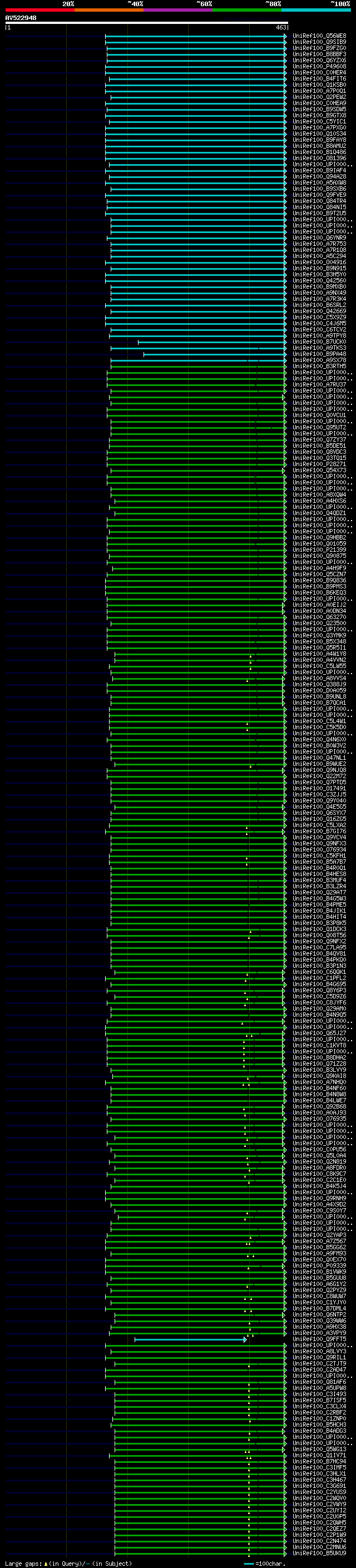Click the short cyan alignment bar for UniRef100_B9PA48
Viewport: 356px width, 1568px height.
click(x=215, y=354)
